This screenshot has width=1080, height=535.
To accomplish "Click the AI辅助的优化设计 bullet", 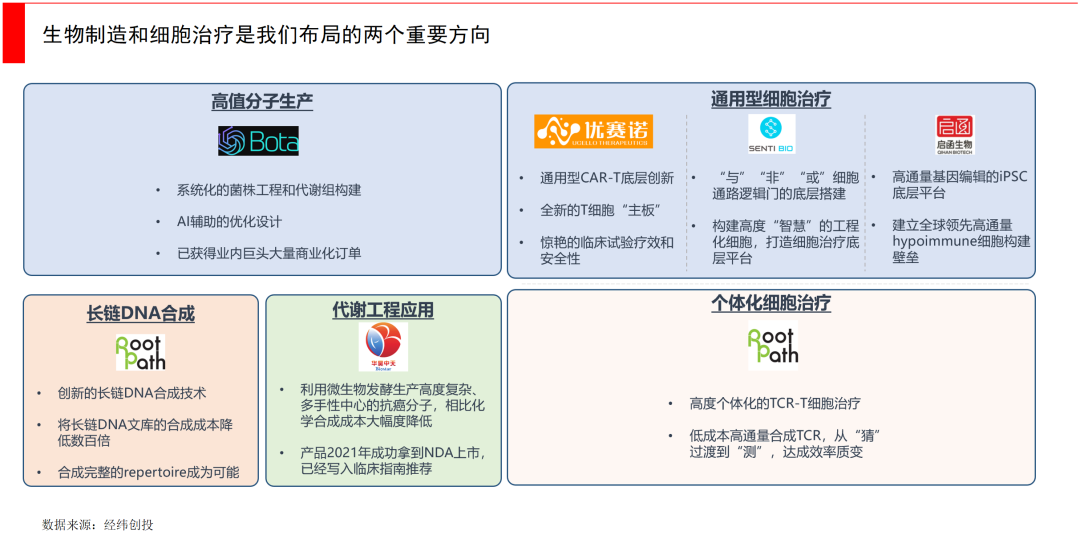I will click(x=229, y=221).
